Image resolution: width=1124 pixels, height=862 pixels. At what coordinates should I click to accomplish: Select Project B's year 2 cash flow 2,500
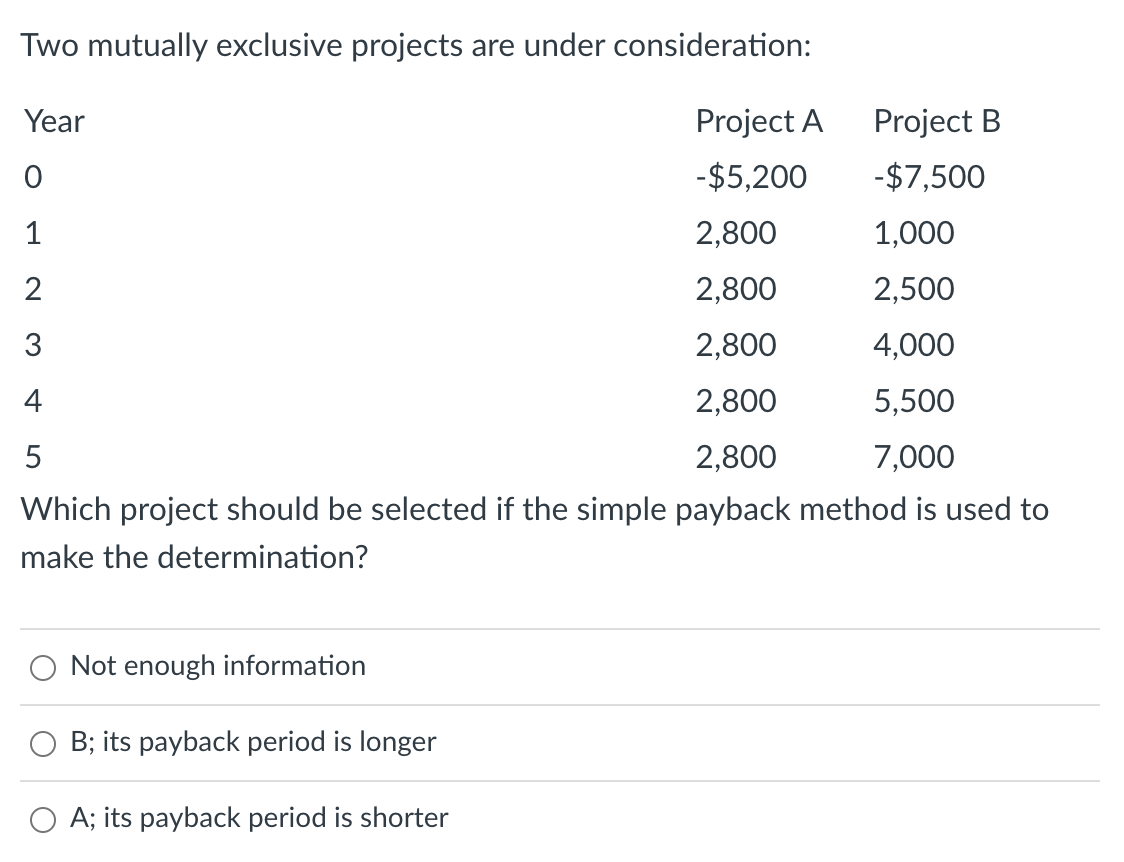point(913,289)
